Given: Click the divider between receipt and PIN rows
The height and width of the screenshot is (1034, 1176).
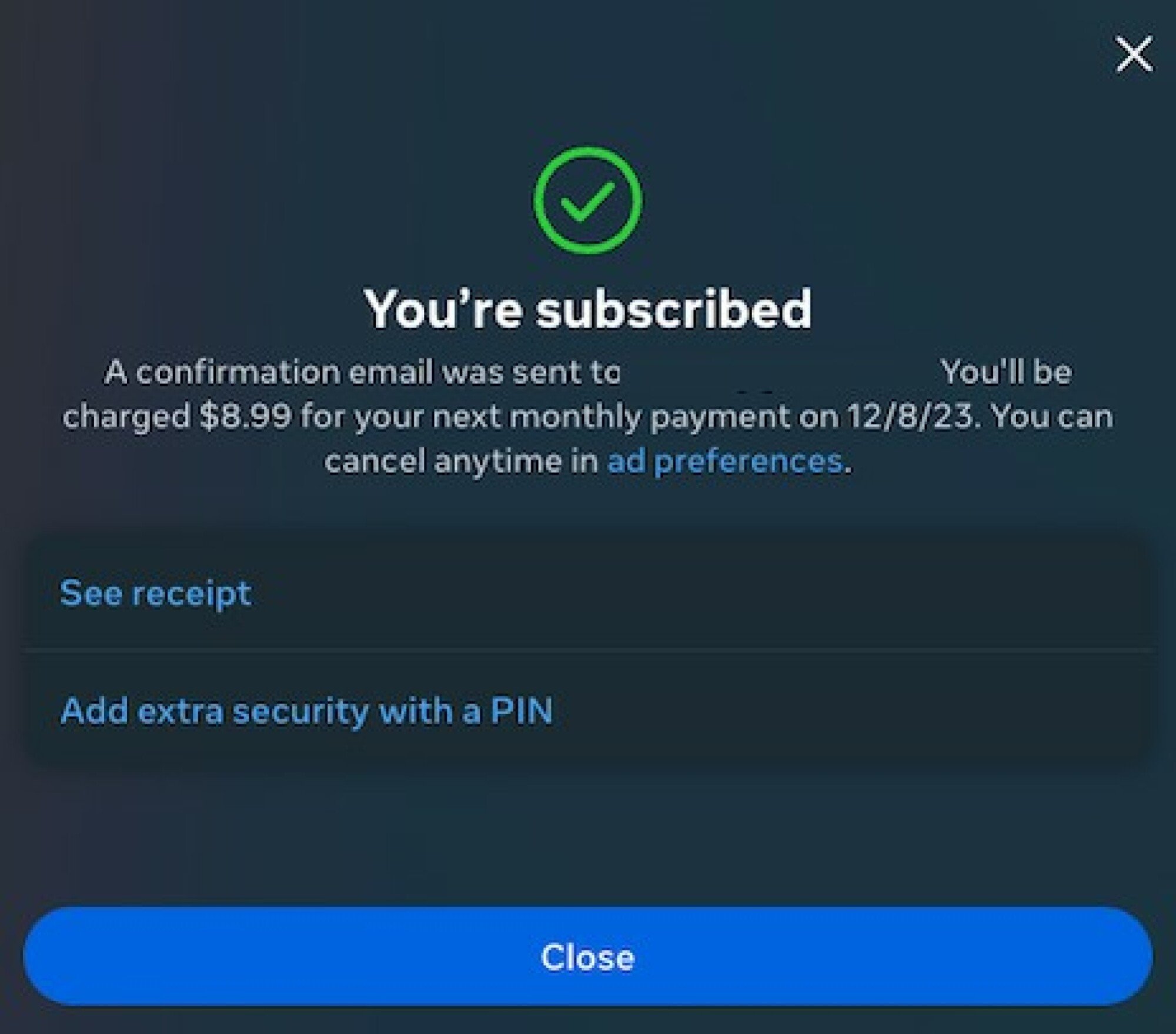Looking at the screenshot, I should pyautogui.click(x=587, y=651).
